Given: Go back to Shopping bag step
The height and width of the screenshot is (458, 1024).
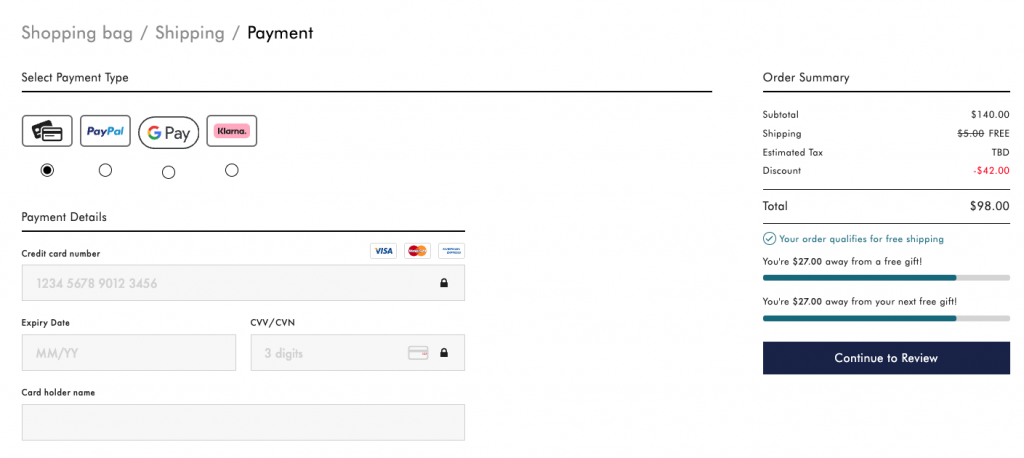Looking at the screenshot, I should click(x=77, y=33).
